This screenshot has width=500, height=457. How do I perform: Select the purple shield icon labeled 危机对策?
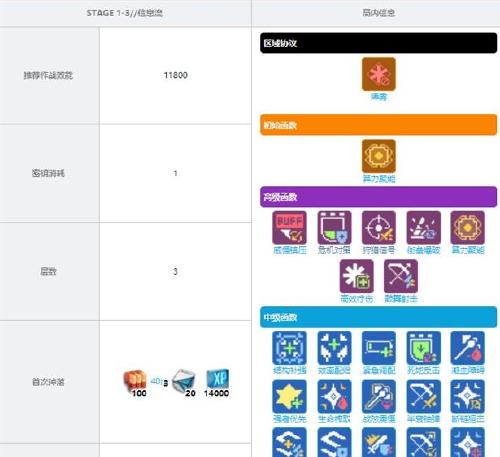coord(334,228)
